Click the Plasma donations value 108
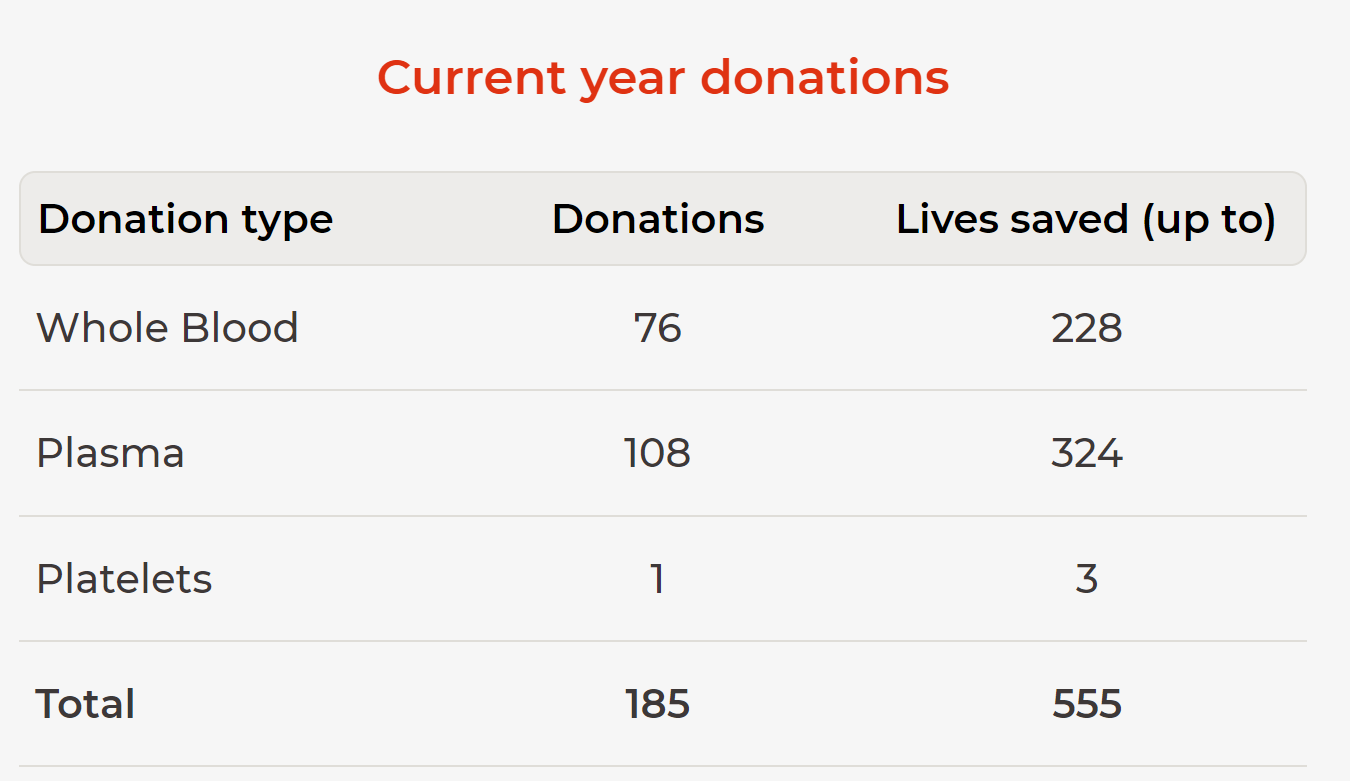This screenshot has width=1350, height=781. [x=658, y=453]
